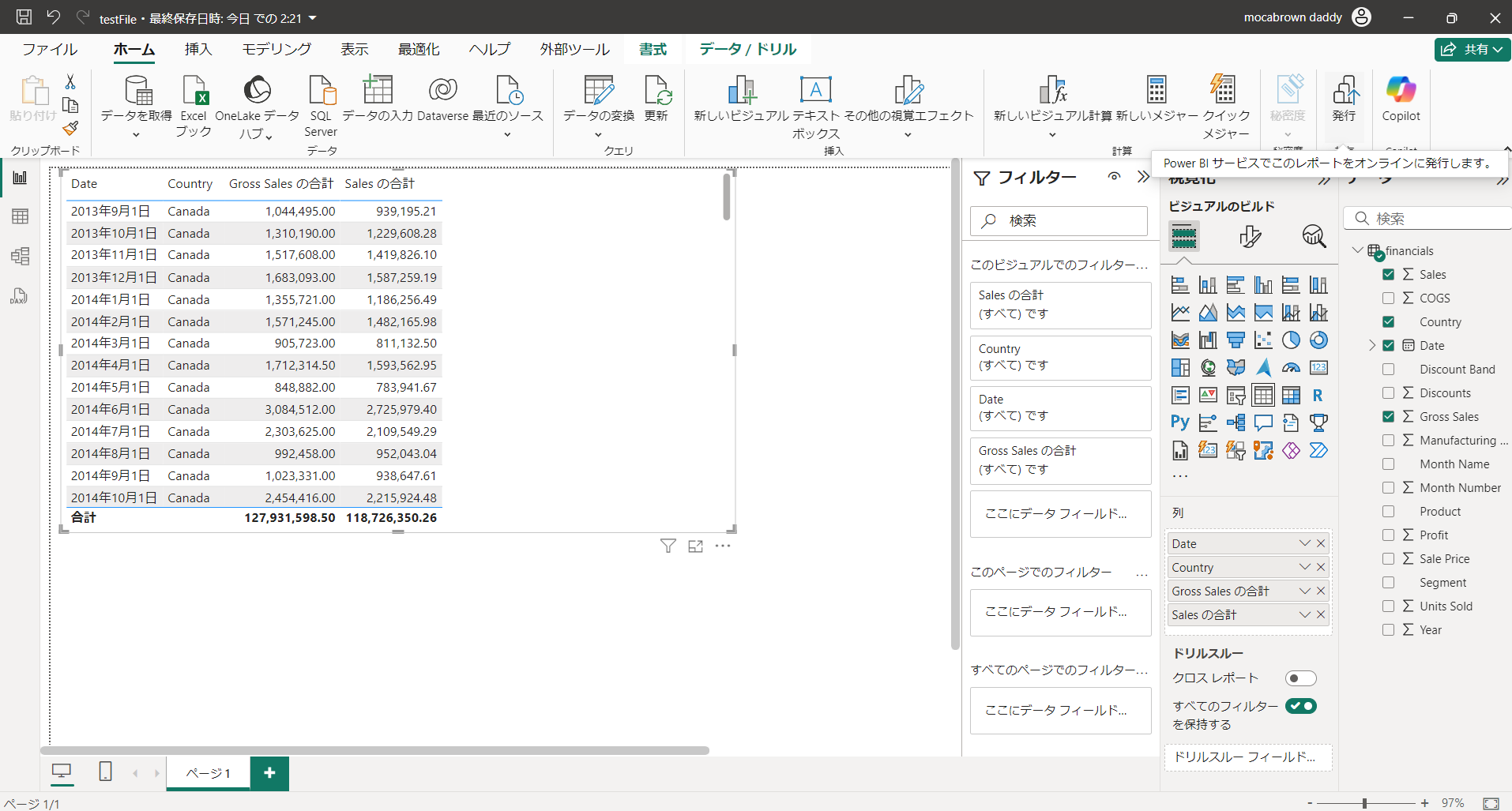The image size is (1512, 811).
Task: Click the zoom slider handle
Action: click(1364, 803)
